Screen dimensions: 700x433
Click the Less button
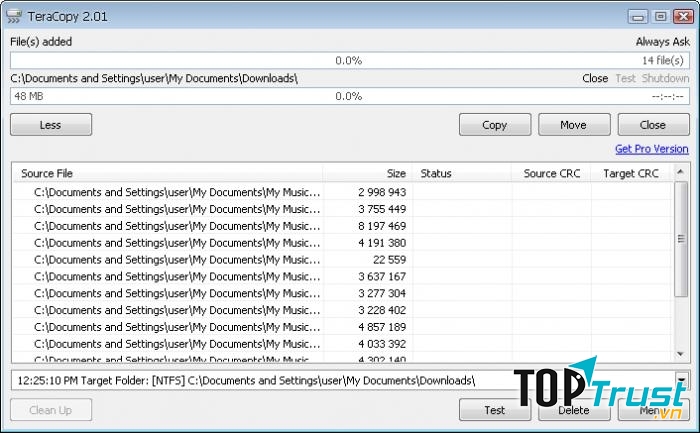click(x=51, y=125)
